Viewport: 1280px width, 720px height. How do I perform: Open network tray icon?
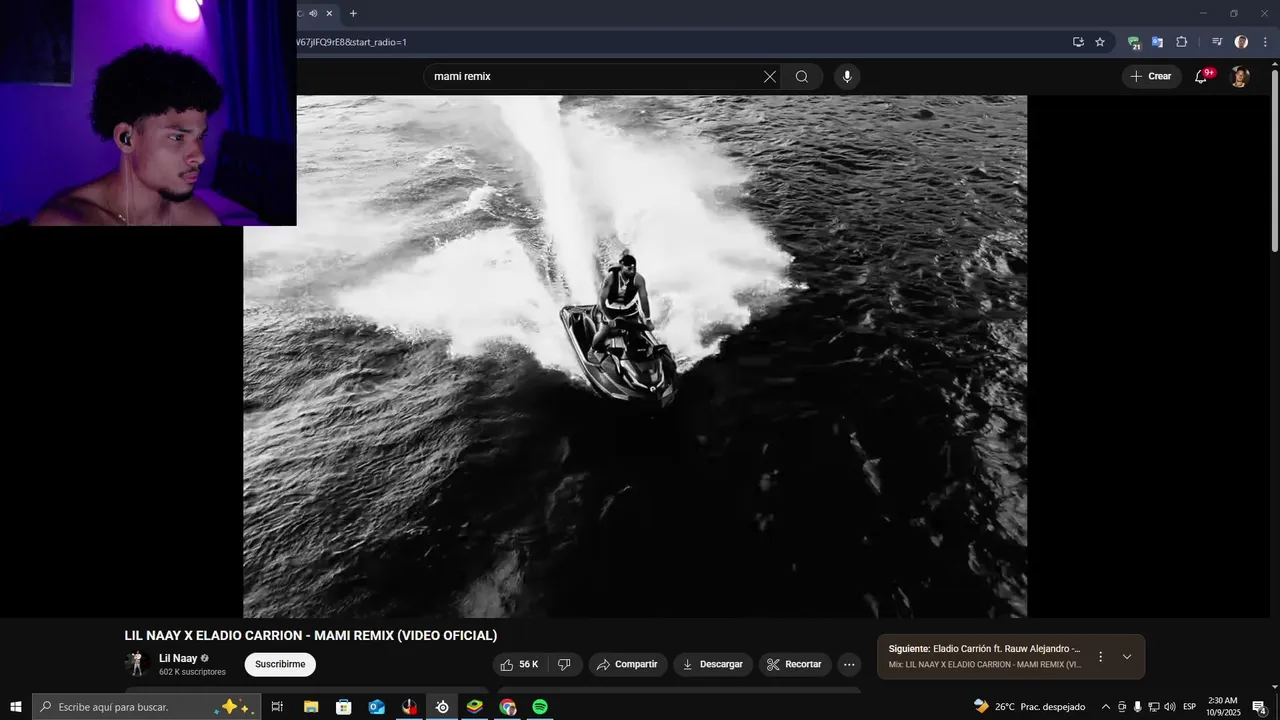1153,707
